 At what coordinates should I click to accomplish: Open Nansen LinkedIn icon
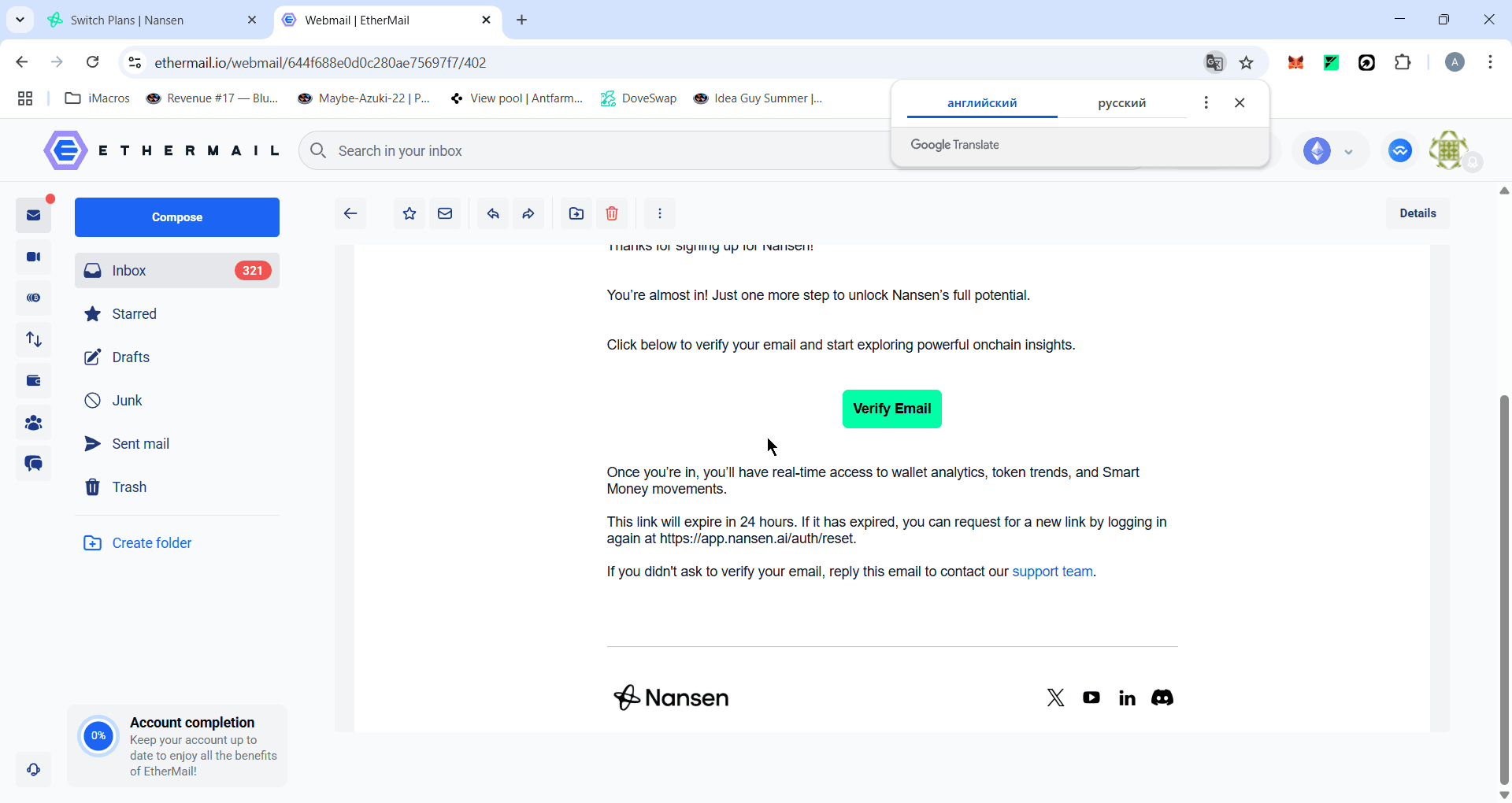click(1127, 698)
